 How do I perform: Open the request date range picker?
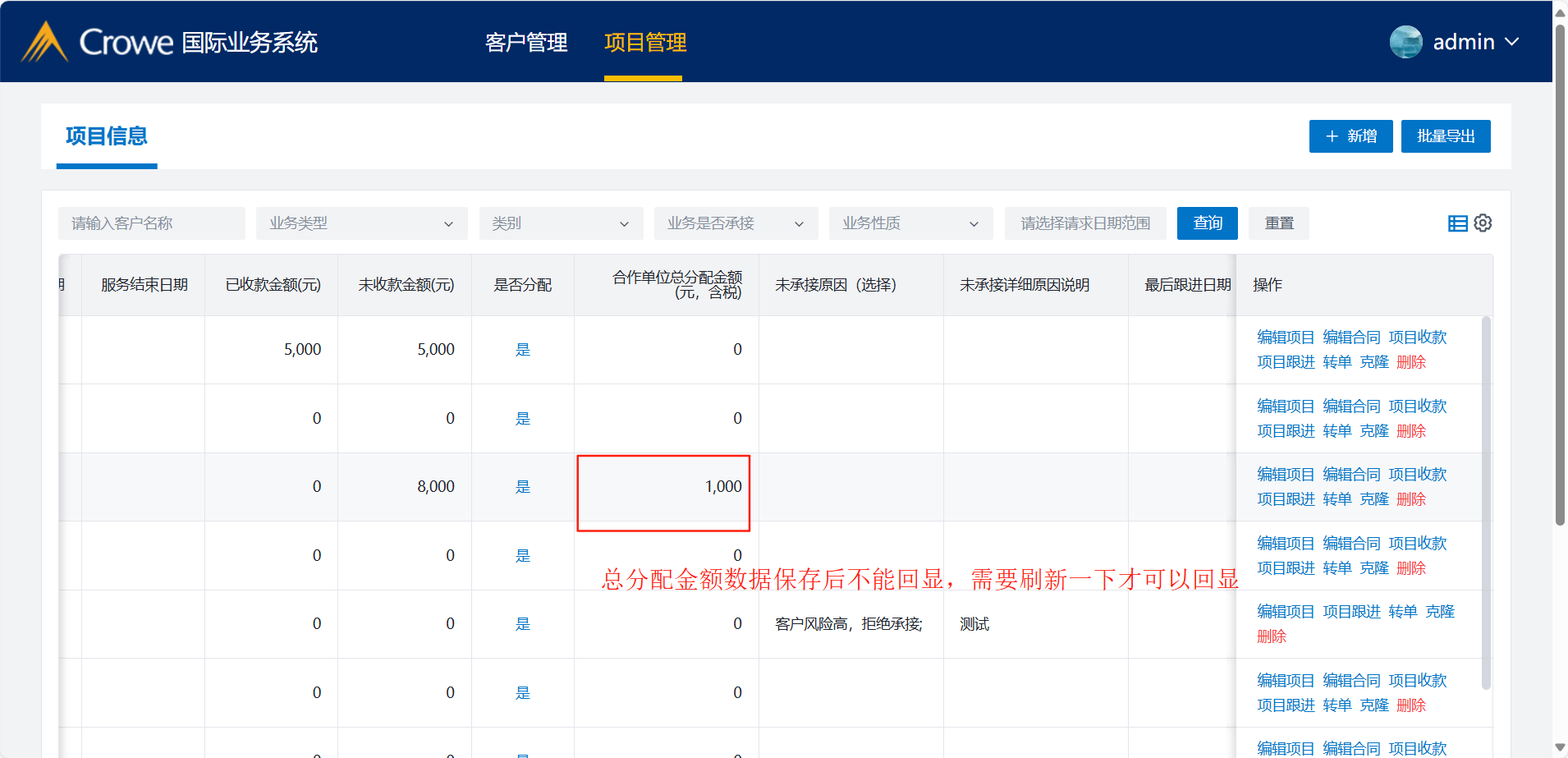click(1084, 223)
